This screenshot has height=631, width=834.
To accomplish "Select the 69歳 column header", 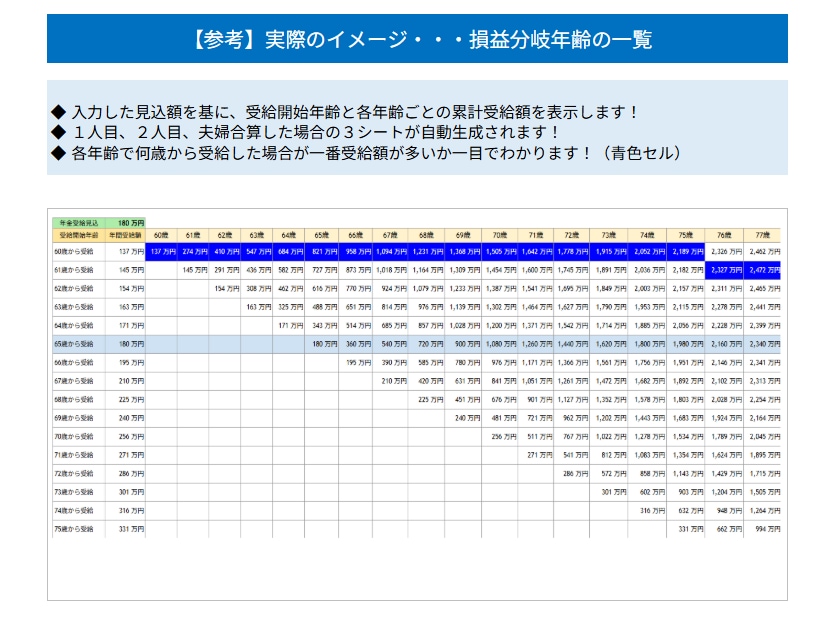I will (463, 235).
